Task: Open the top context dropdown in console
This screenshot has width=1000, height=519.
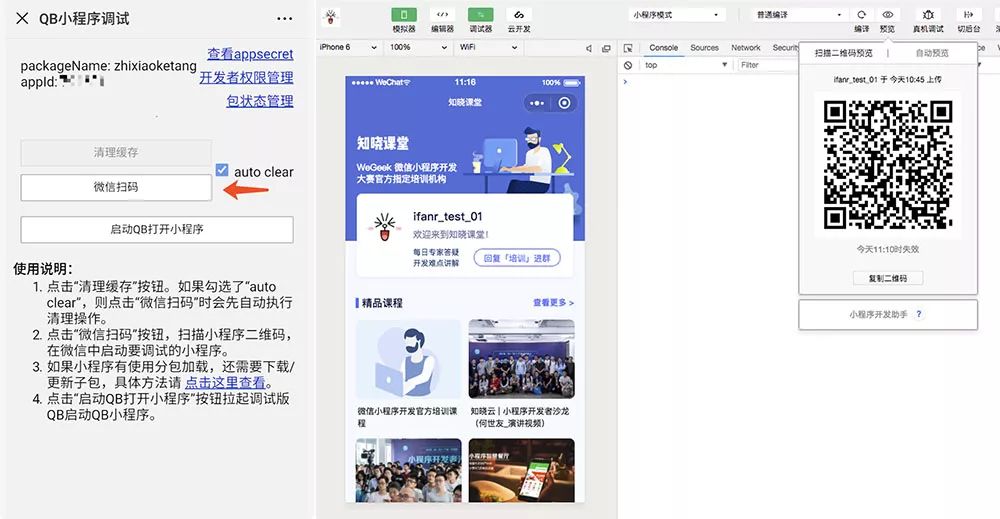Action: (x=686, y=65)
